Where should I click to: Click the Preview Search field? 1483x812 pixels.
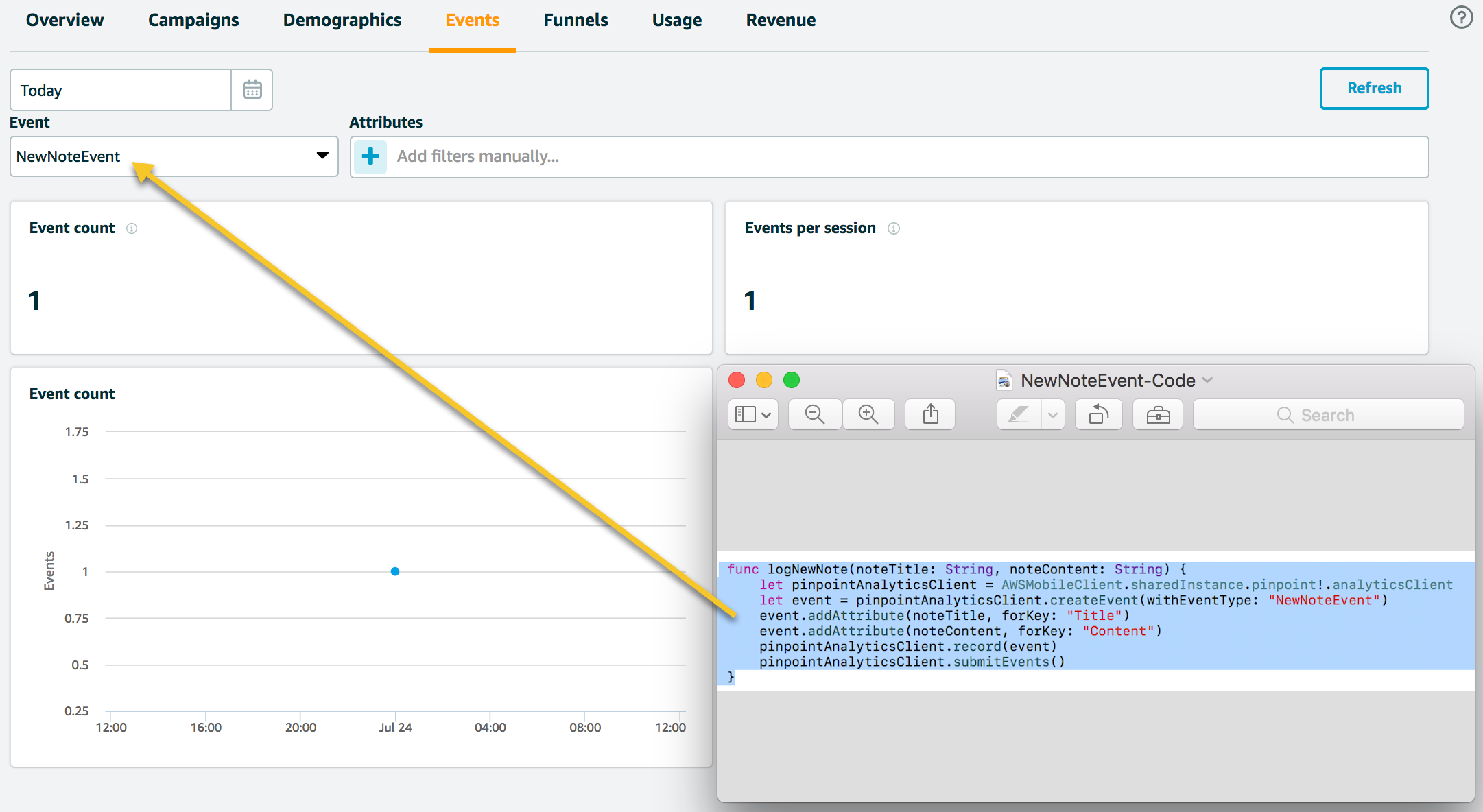(x=1328, y=414)
